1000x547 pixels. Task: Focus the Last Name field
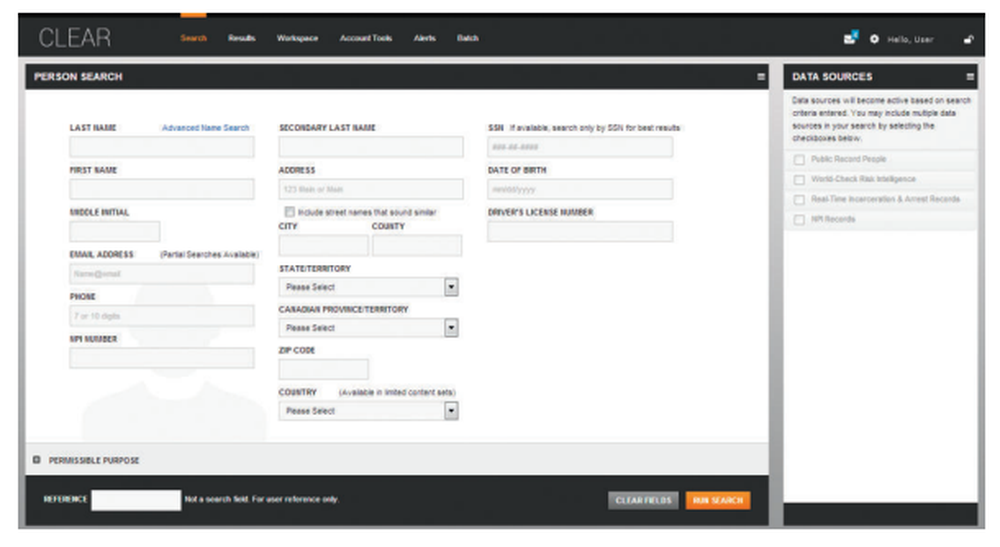tap(161, 147)
